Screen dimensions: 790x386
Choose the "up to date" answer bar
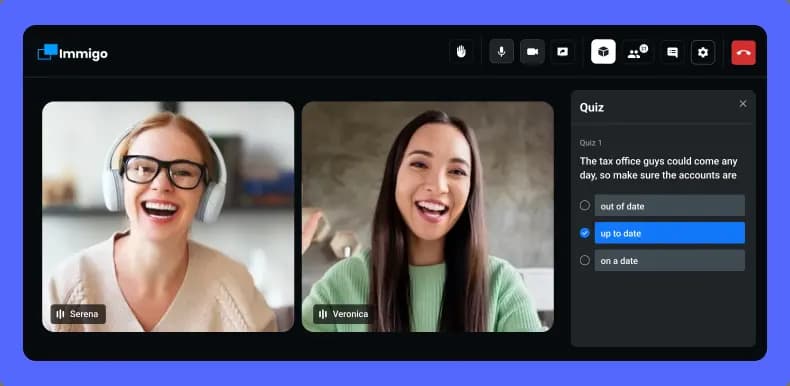tap(670, 233)
